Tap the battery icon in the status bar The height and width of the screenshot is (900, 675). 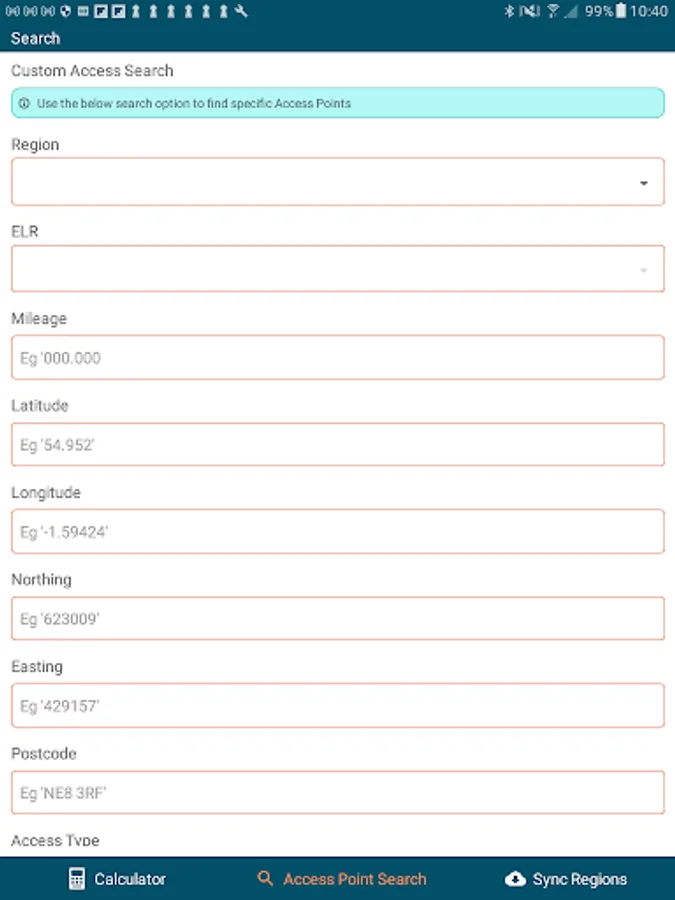(x=622, y=12)
